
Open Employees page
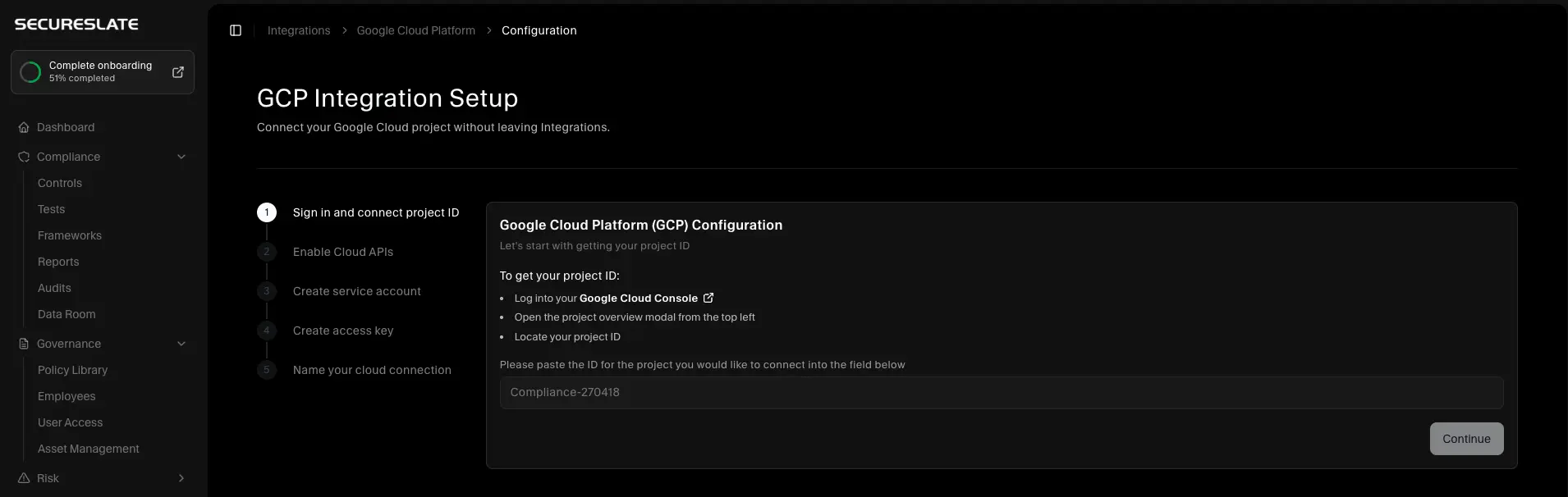point(66,396)
